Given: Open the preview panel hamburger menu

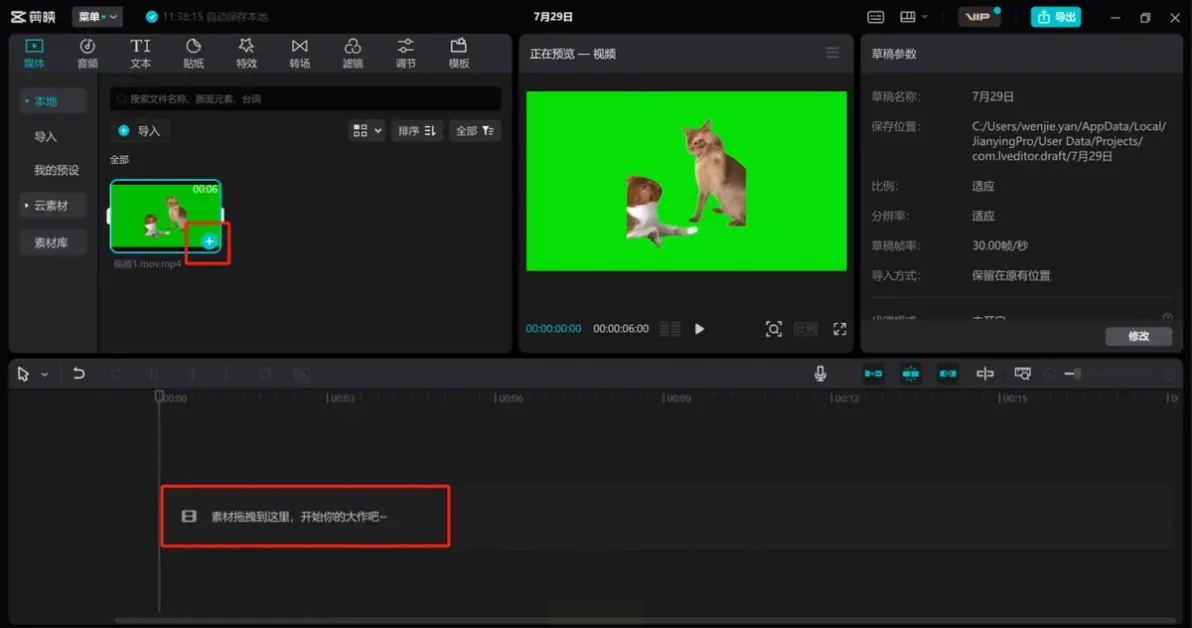Looking at the screenshot, I should [832, 53].
